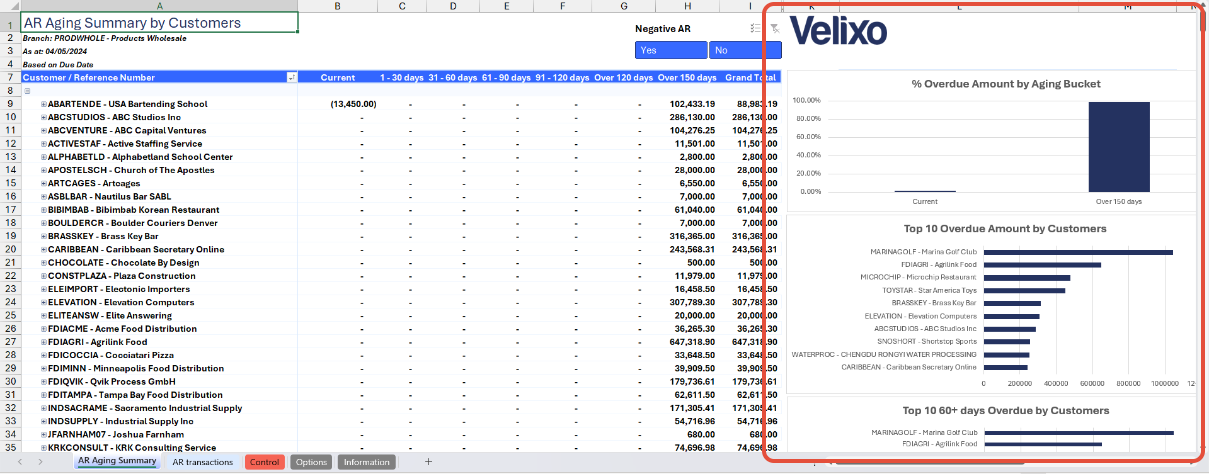The width and height of the screenshot is (1209, 474).
Task: Expand the FDIQVIK customer row
Action: coord(43,381)
